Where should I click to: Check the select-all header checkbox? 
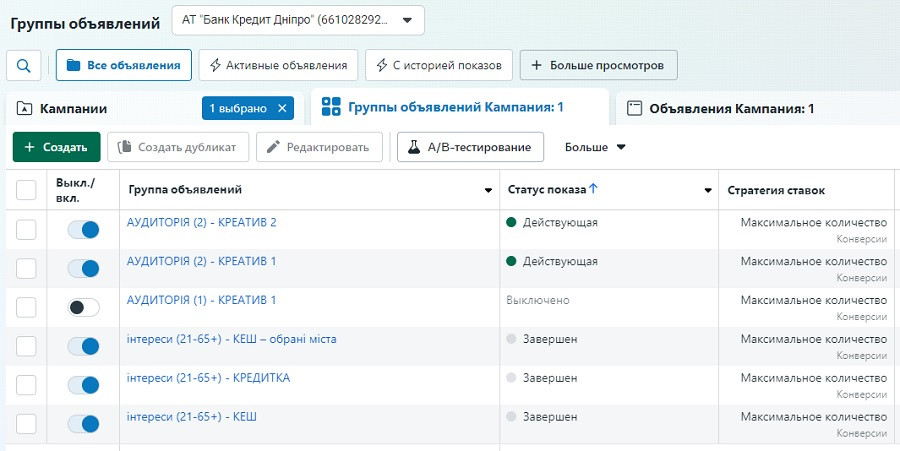[x=26, y=190]
